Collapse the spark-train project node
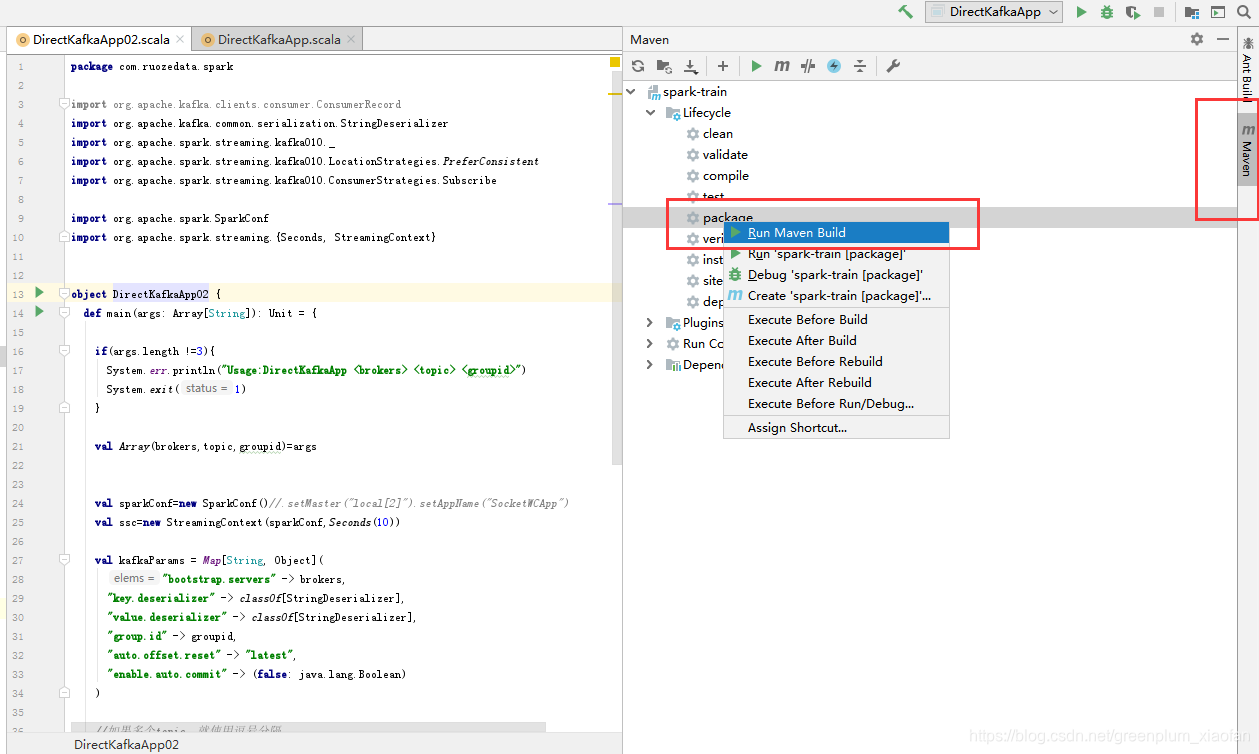This screenshot has width=1259, height=754. point(630,92)
